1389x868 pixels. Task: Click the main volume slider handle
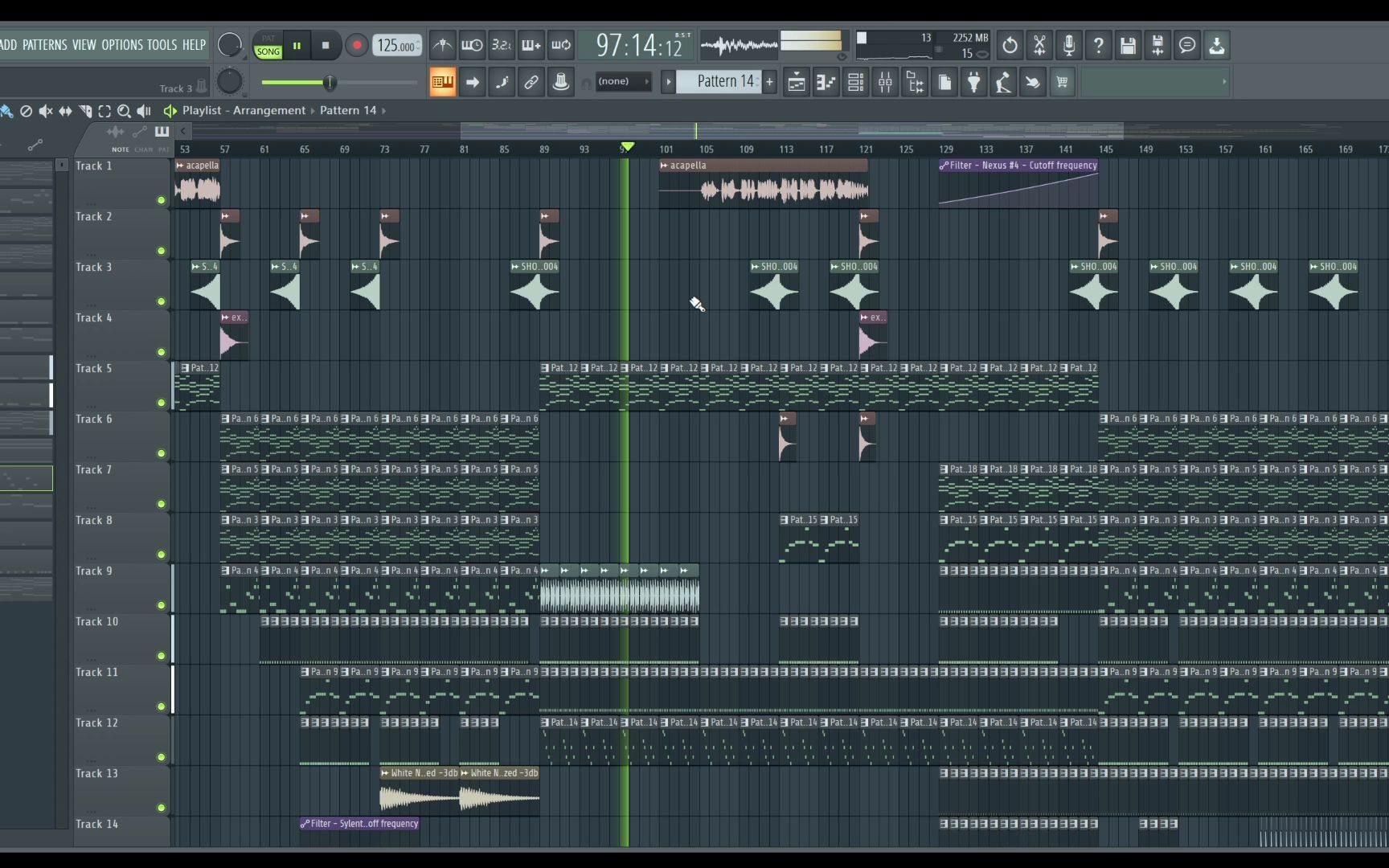point(330,82)
